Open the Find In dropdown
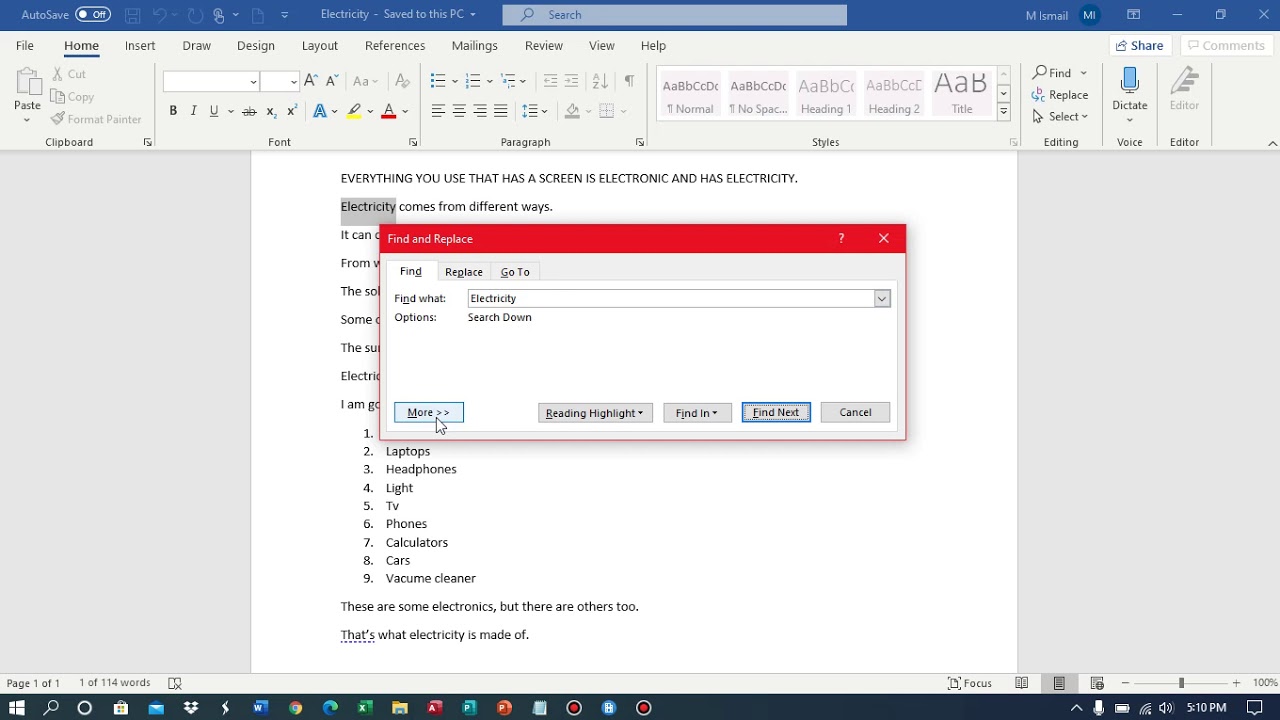Image resolution: width=1280 pixels, height=720 pixels. click(x=697, y=413)
